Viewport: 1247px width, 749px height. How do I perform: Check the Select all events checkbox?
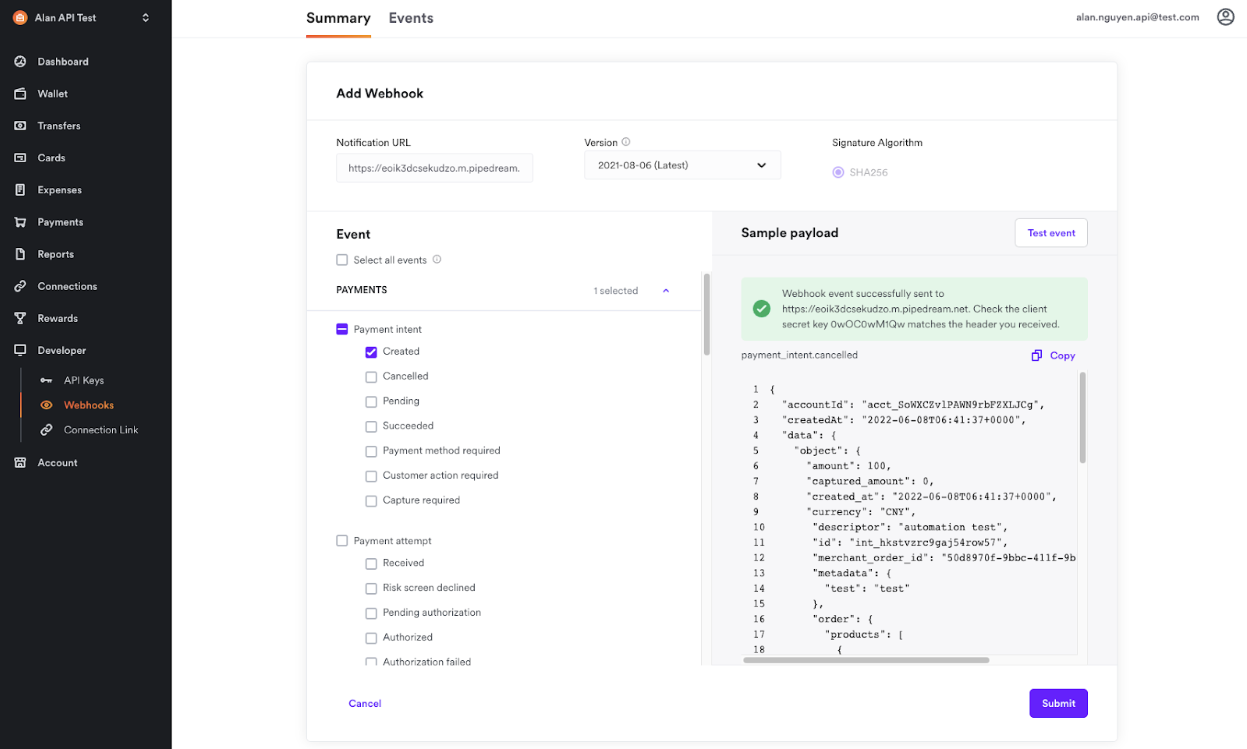[x=342, y=260]
